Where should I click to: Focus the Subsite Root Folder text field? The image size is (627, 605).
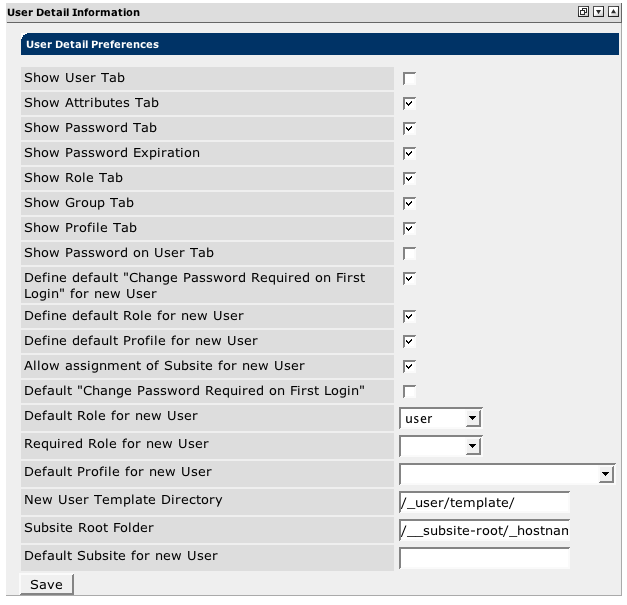[484, 530]
